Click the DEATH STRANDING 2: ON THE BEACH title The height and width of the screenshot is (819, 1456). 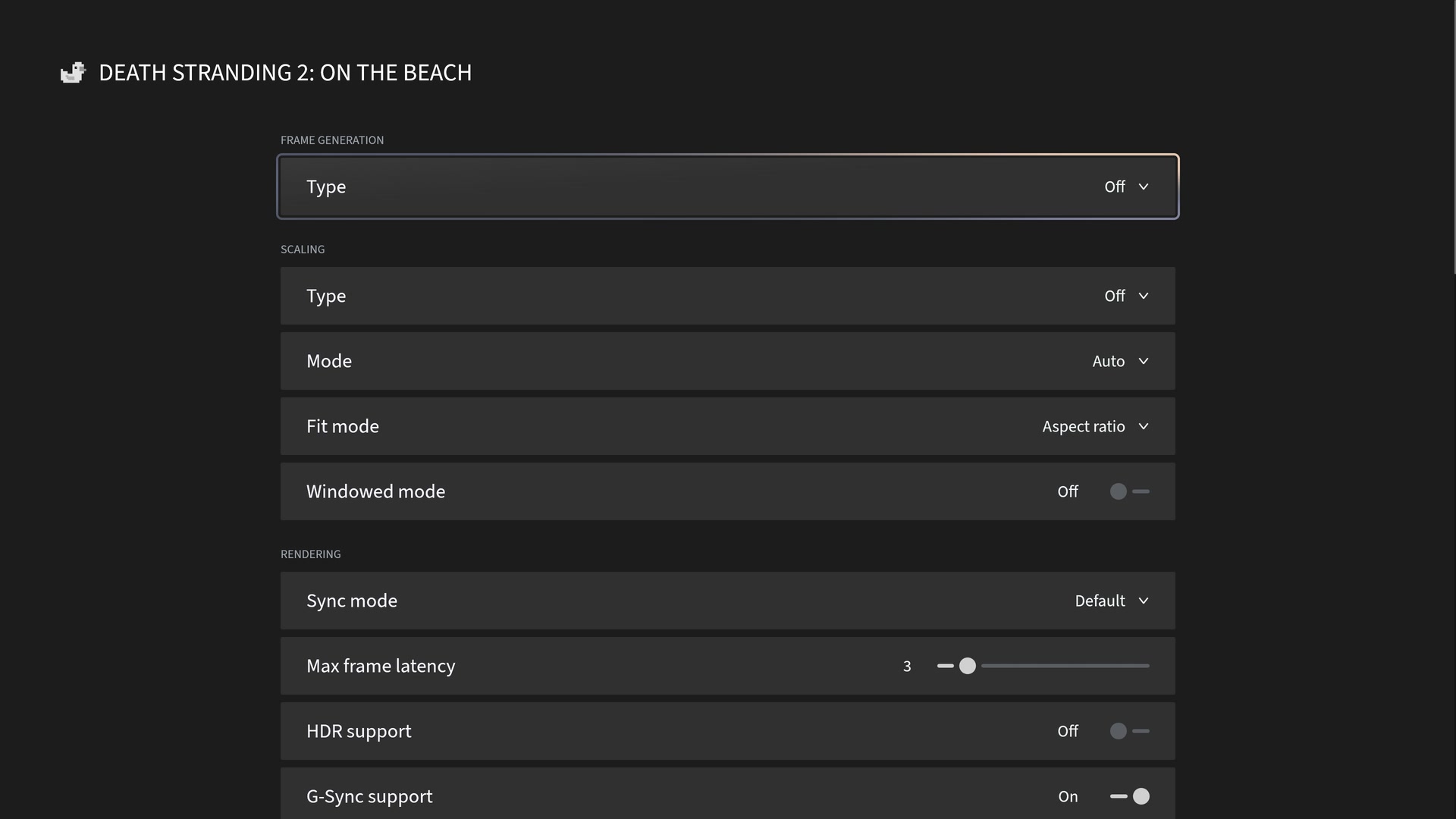(285, 73)
